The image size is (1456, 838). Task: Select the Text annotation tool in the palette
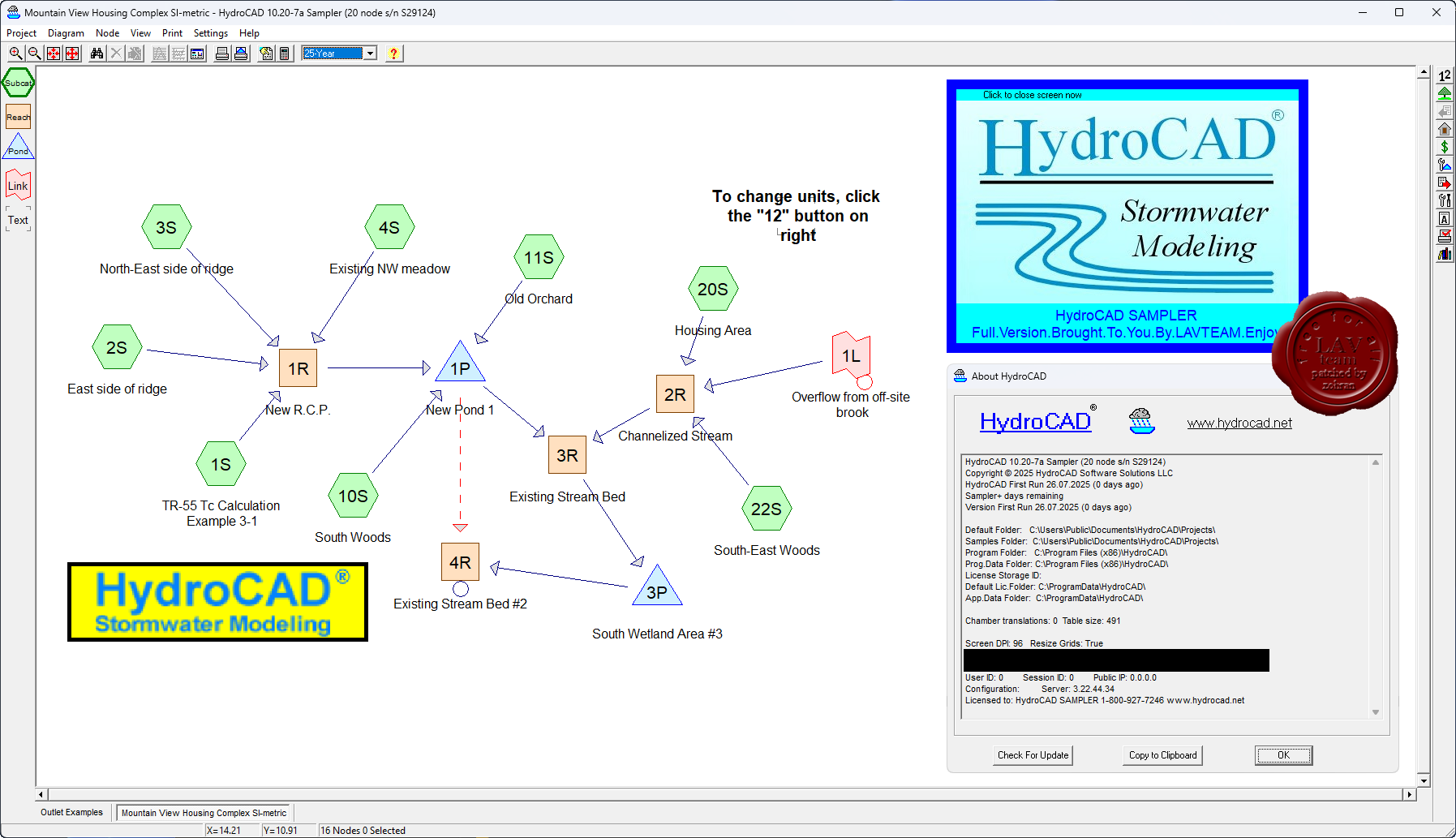(18, 220)
